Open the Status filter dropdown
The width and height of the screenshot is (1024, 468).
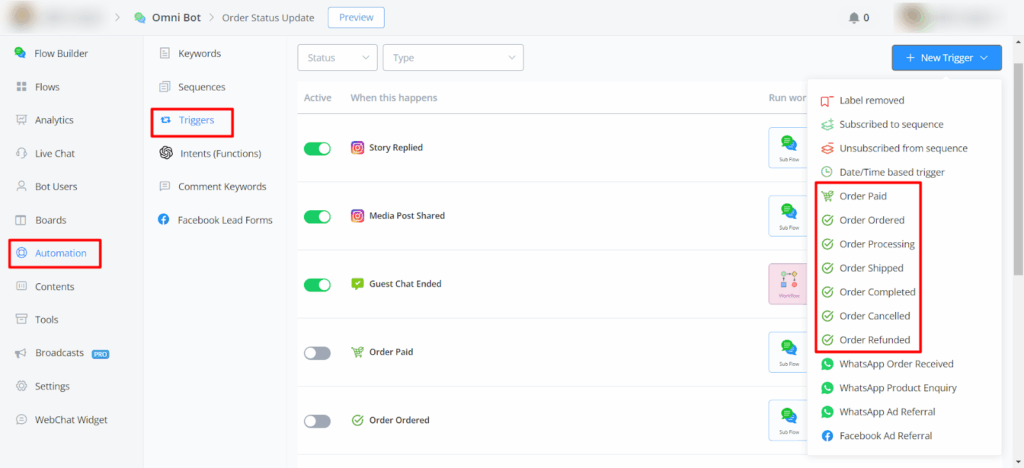337,58
